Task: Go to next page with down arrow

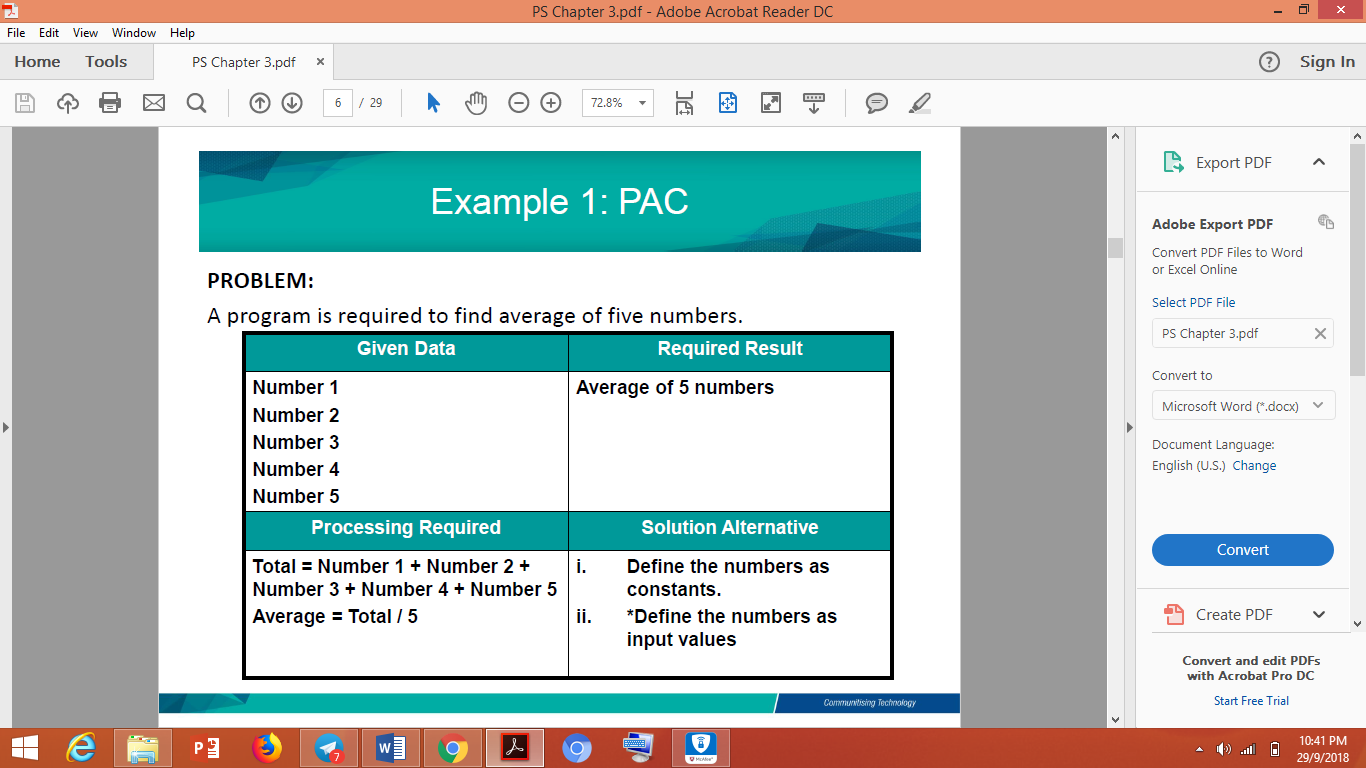Action: (x=290, y=103)
